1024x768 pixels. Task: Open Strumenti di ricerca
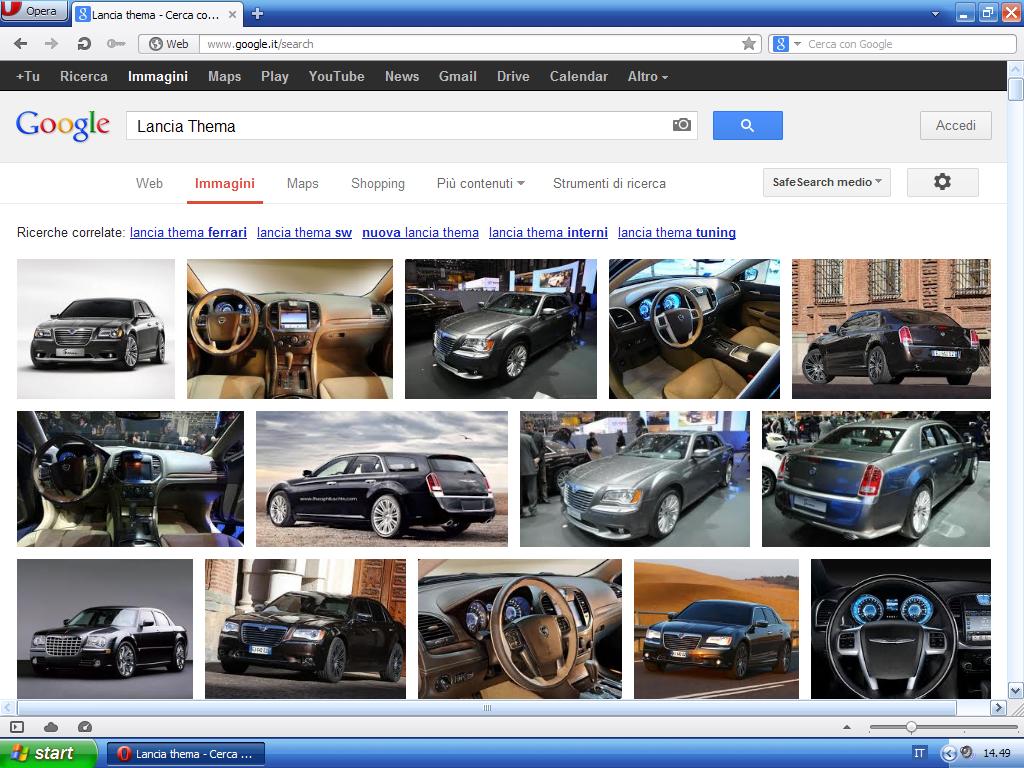(x=609, y=184)
